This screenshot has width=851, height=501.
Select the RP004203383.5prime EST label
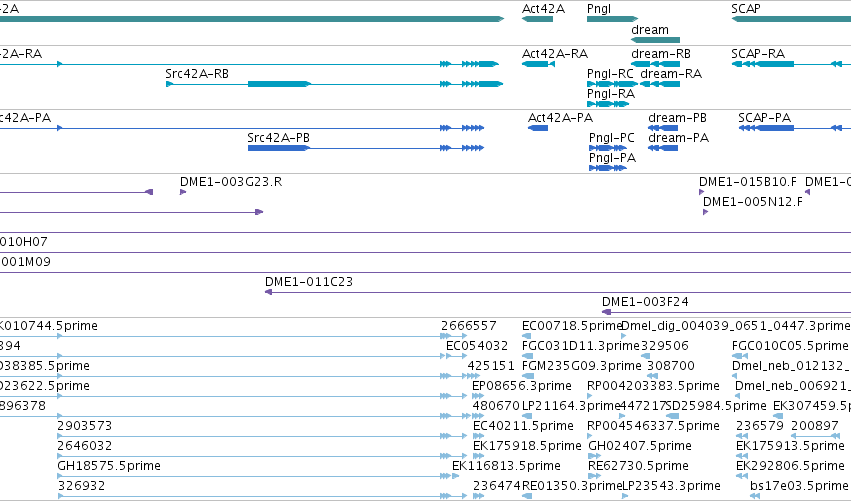[x=653, y=386]
